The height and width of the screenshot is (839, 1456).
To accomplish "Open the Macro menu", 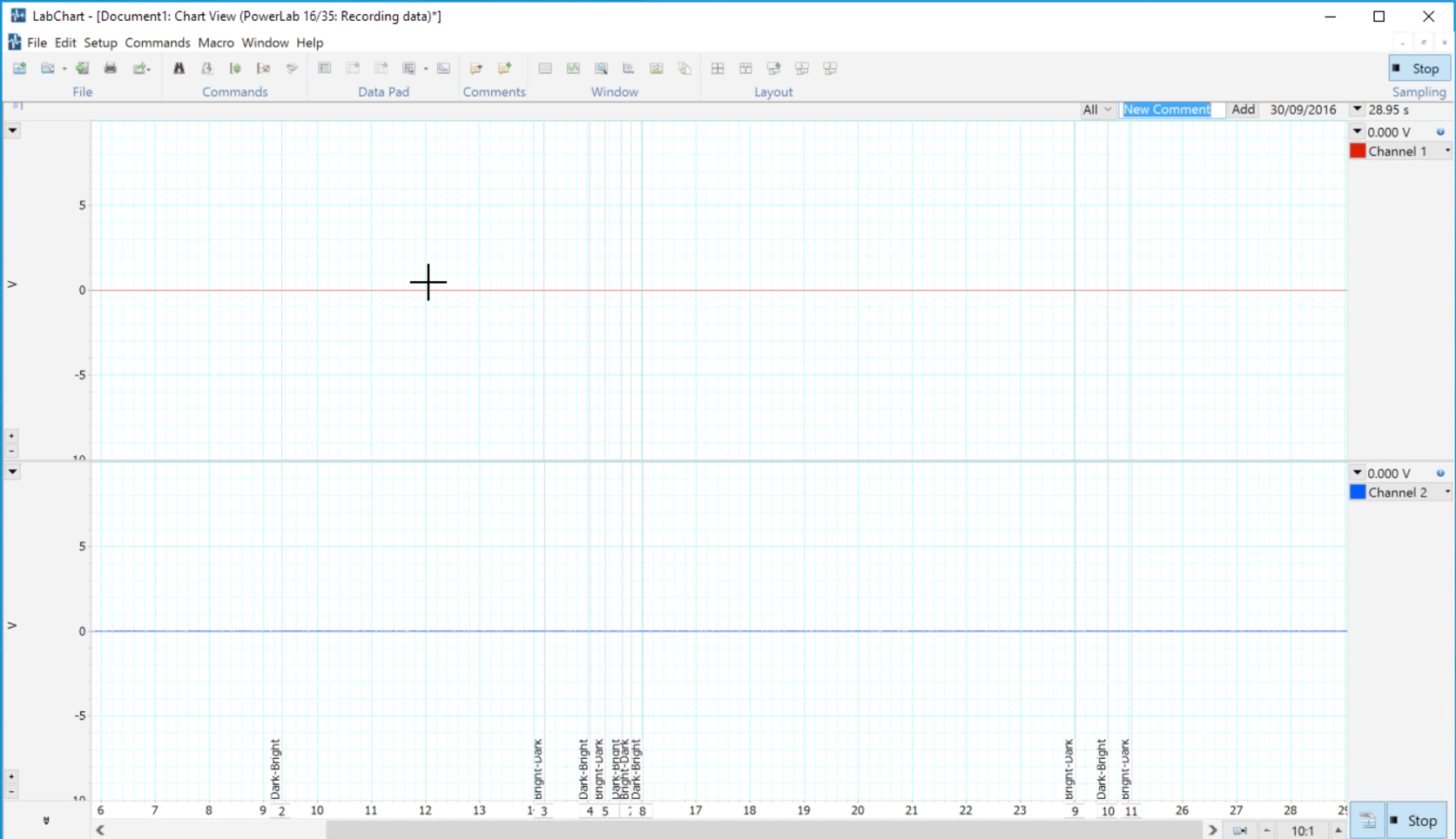I will point(215,43).
